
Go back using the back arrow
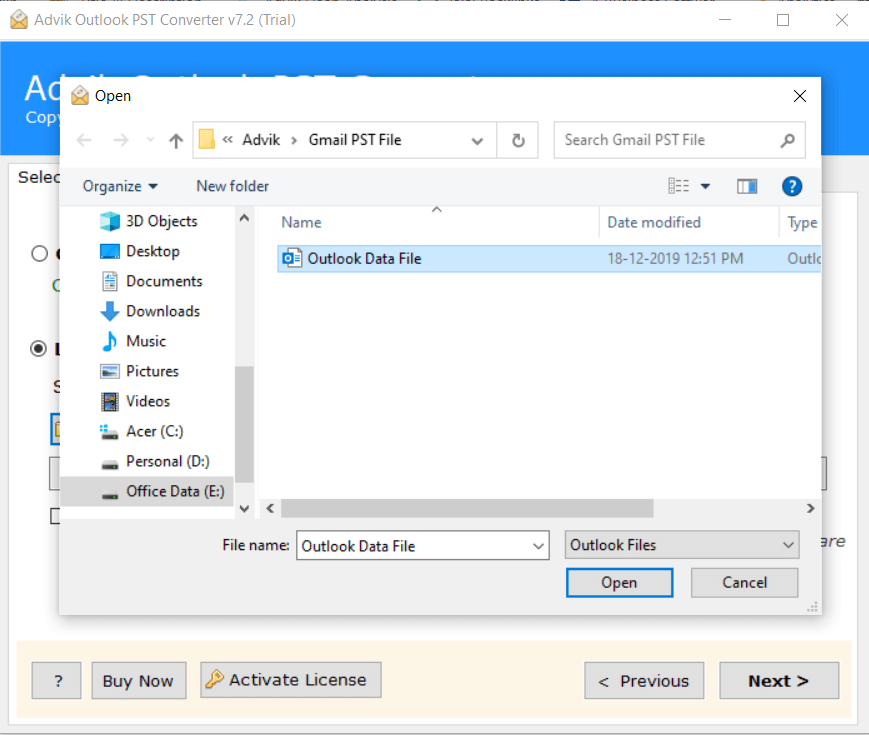pyautogui.click(x=84, y=140)
